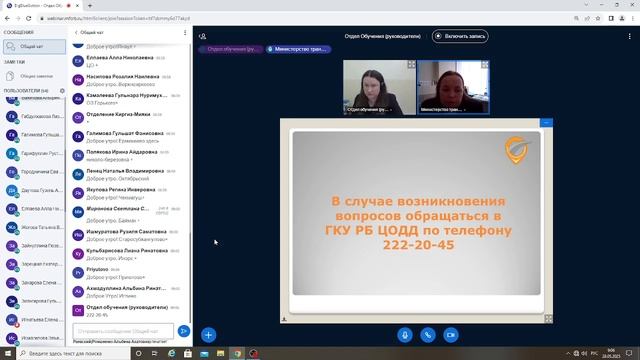Select user Захарова Елена in the users list
The width and height of the screenshot is (640, 360).
pos(34,282)
